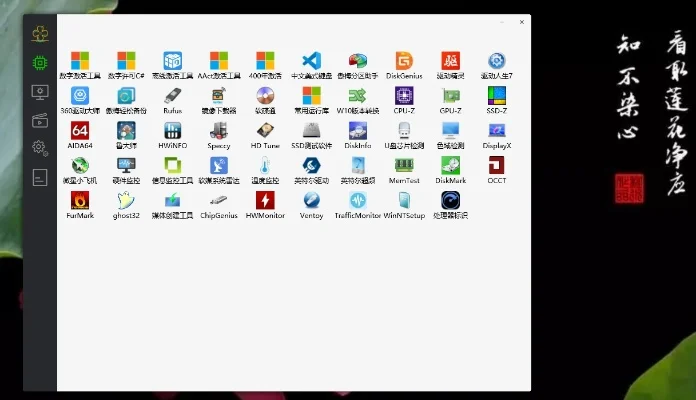The height and width of the screenshot is (400, 696).
Task: Launch 中文美式键盘 tool
Action: tap(311, 66)
